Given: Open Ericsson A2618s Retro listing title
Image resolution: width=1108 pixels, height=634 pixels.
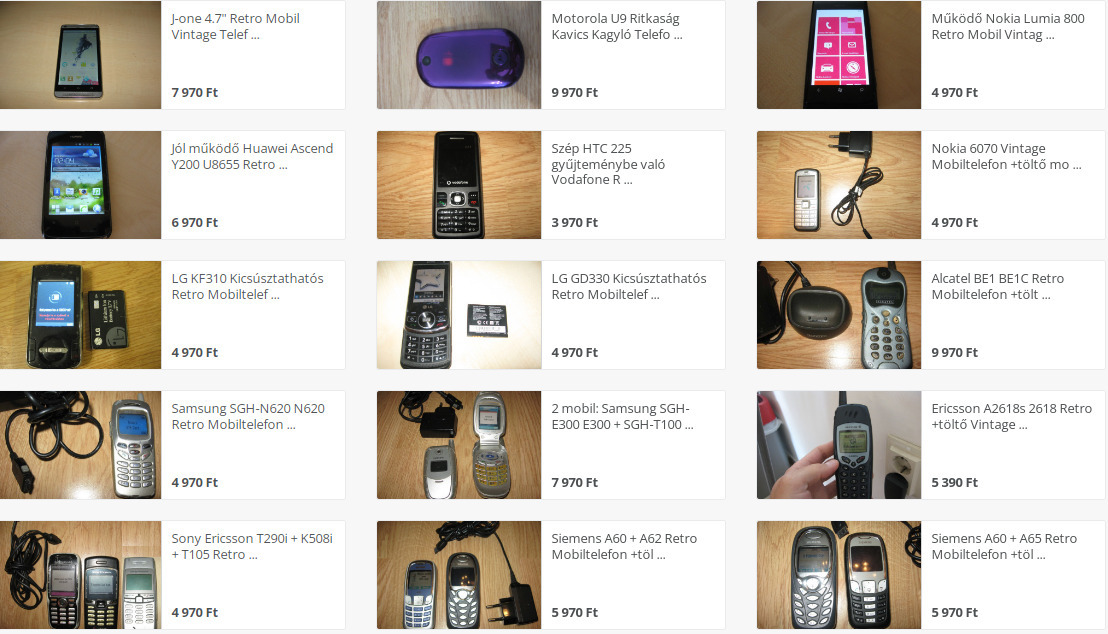Looking at the screenshot, I should click(x=1011, y=416).
